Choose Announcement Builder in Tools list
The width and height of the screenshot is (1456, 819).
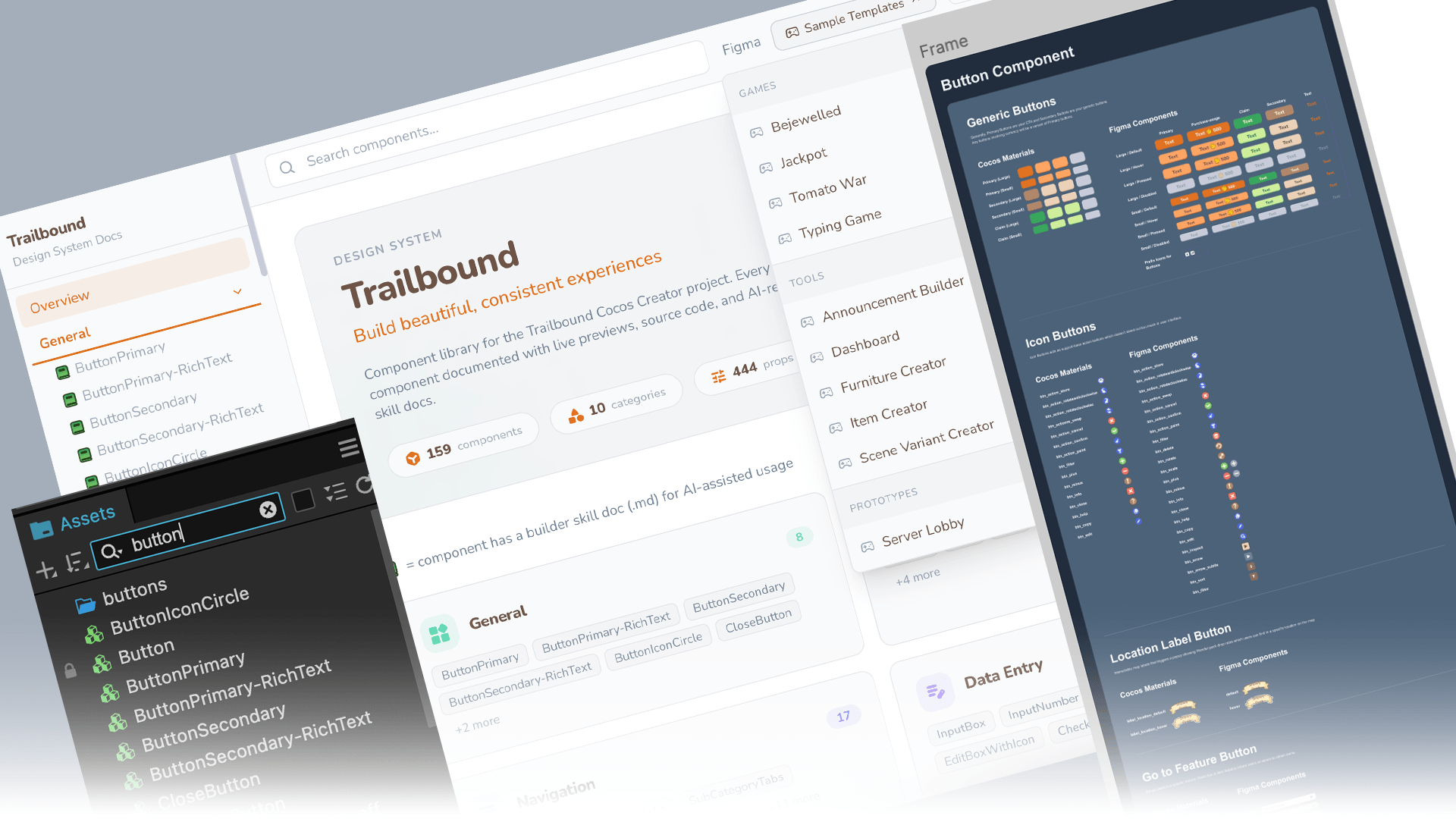click(x=893, y=299)
